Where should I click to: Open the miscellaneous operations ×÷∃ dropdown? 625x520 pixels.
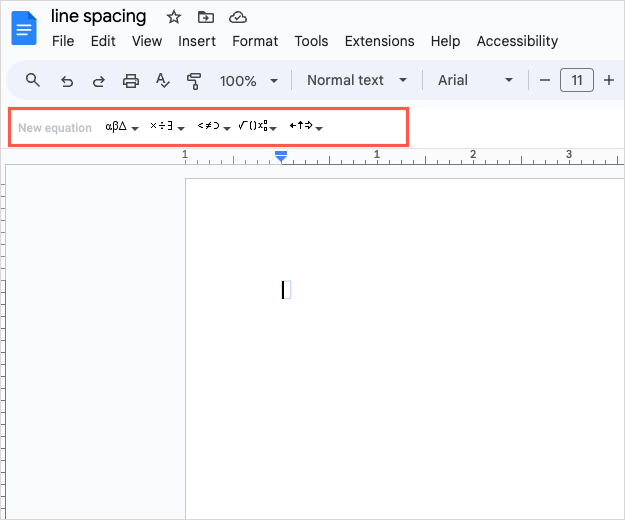[167, 127]
